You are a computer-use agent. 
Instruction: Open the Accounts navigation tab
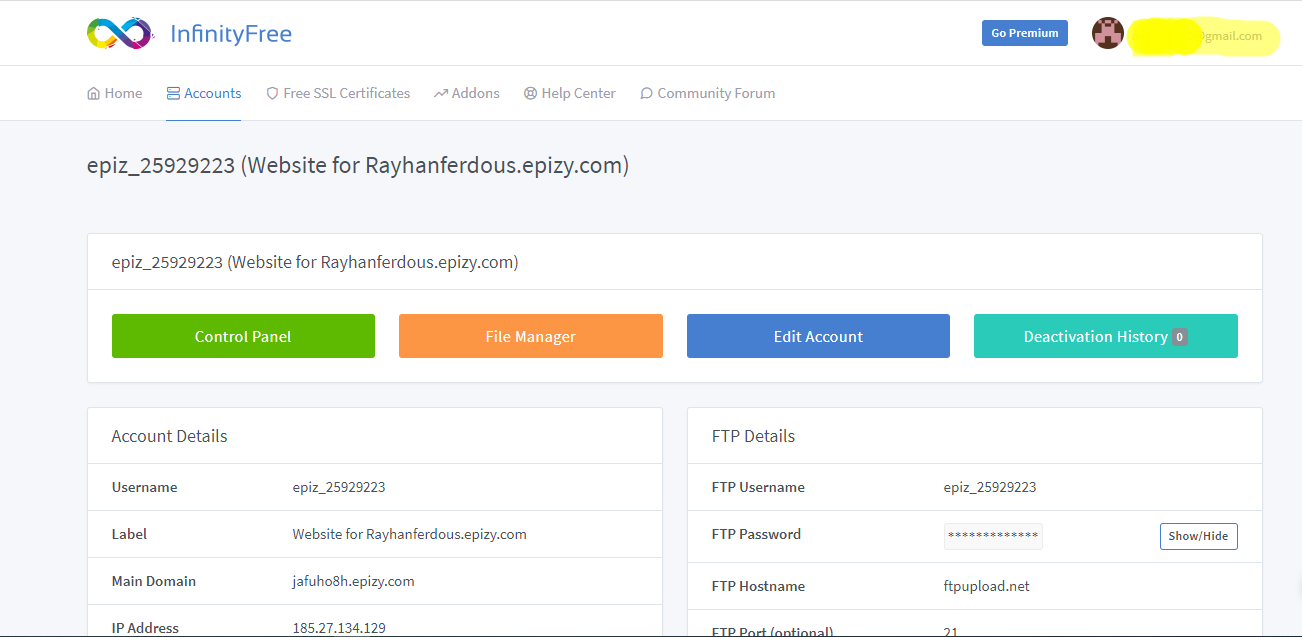coord(204,93)
